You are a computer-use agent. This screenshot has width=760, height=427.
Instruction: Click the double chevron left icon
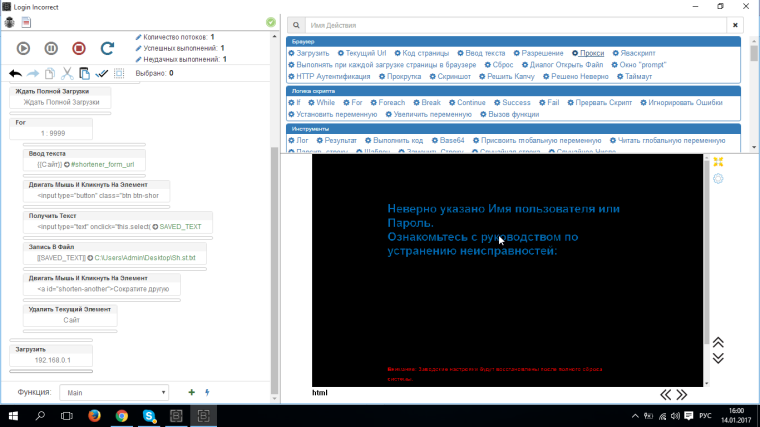coord(665,395)
